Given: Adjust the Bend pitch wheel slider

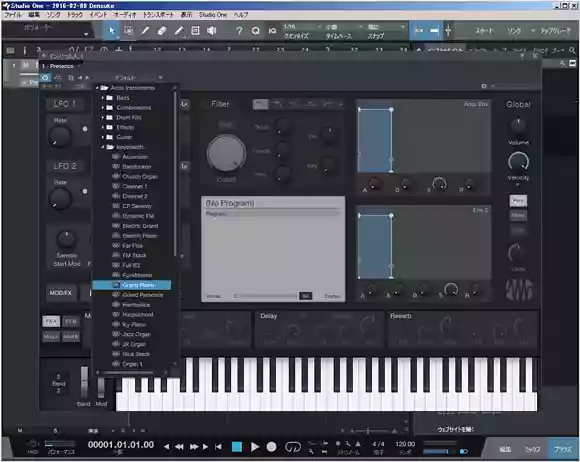Looking at the screenshot, I should 84,382.
